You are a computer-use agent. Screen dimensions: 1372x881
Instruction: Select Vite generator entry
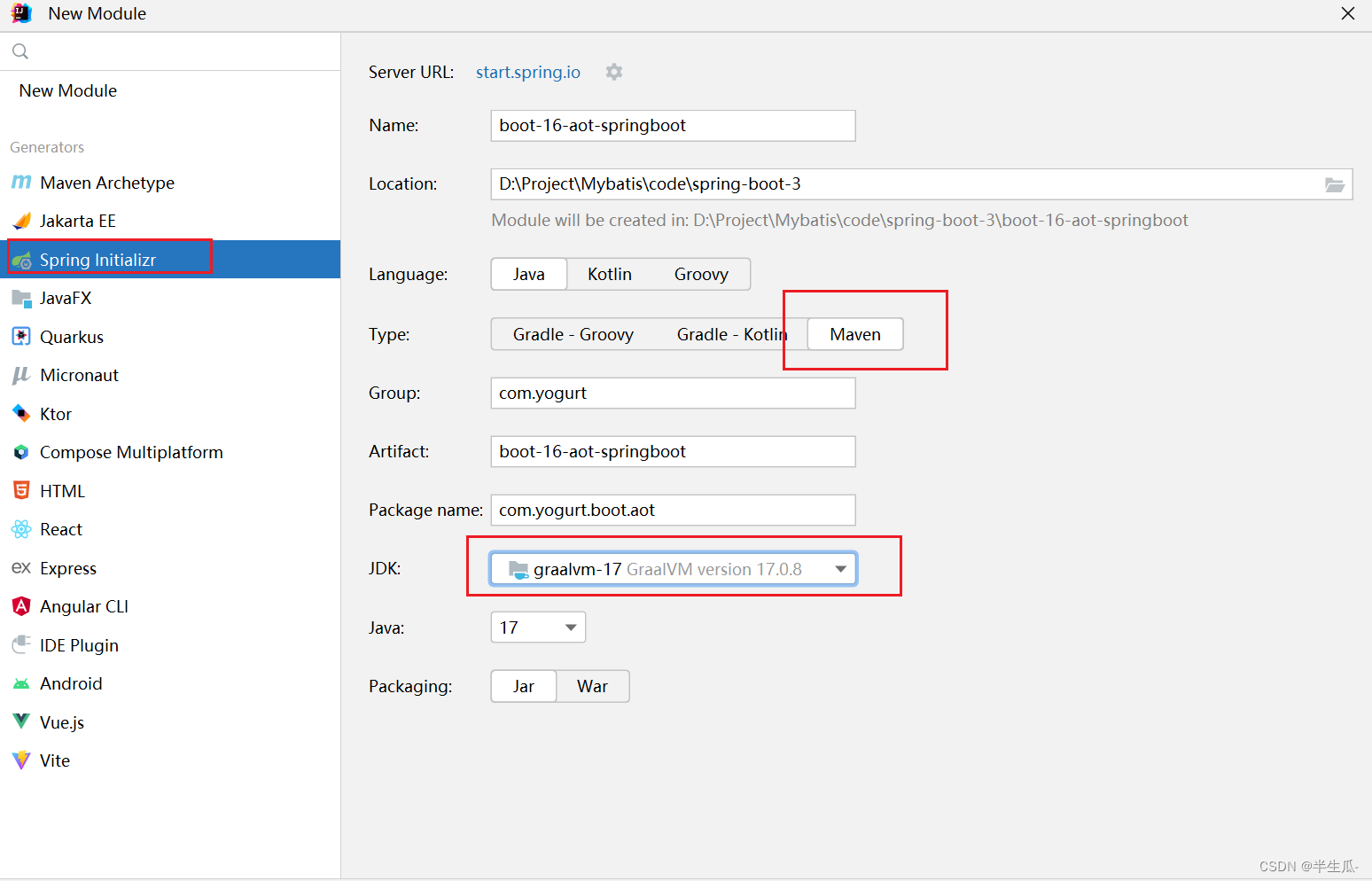(x=170, y=760)
